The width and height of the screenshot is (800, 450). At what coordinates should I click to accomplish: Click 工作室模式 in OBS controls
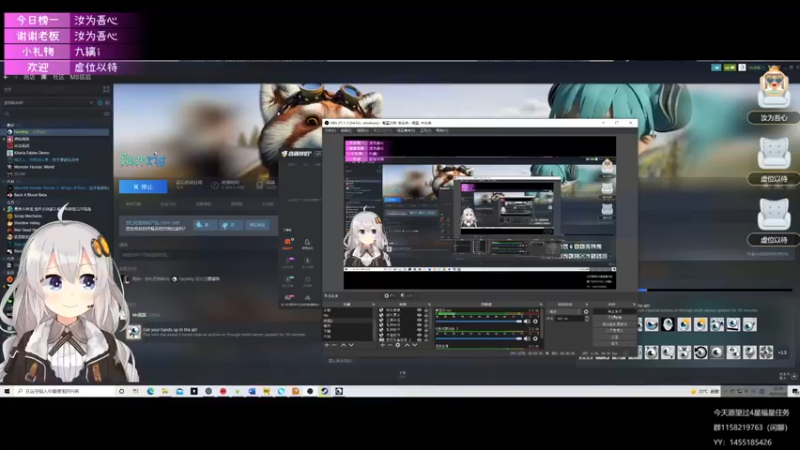point(614,331)
